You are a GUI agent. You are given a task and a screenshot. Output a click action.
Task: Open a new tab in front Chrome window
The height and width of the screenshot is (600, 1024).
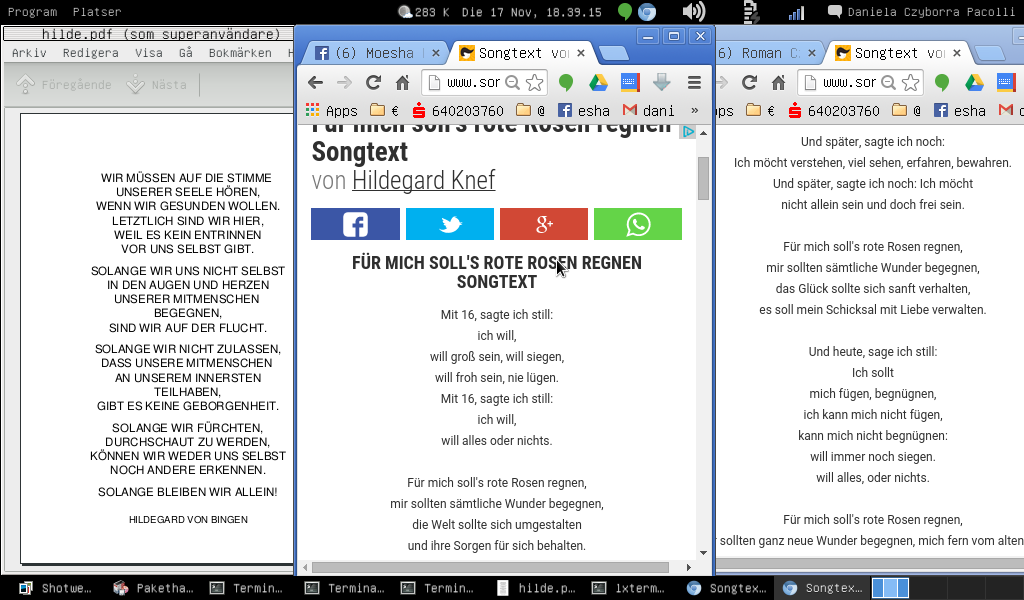pos(613,53)
